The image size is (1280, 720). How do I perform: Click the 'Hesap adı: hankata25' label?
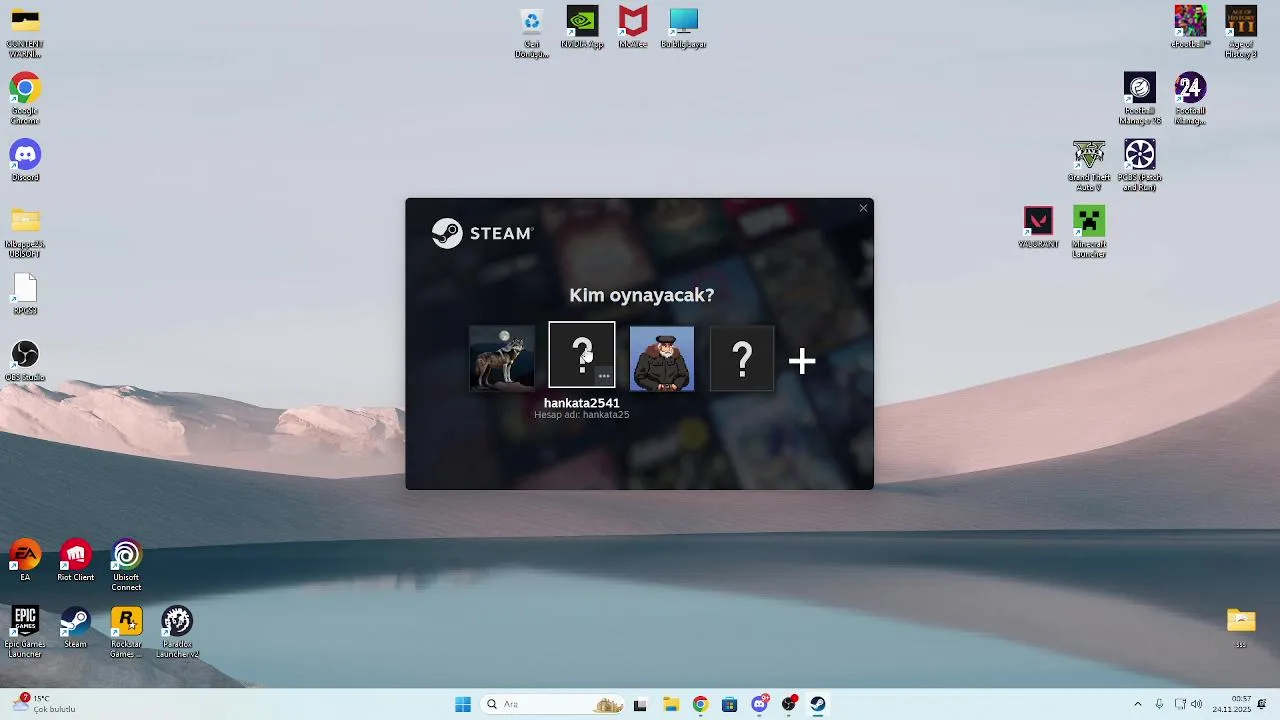[x=581, y=415]
